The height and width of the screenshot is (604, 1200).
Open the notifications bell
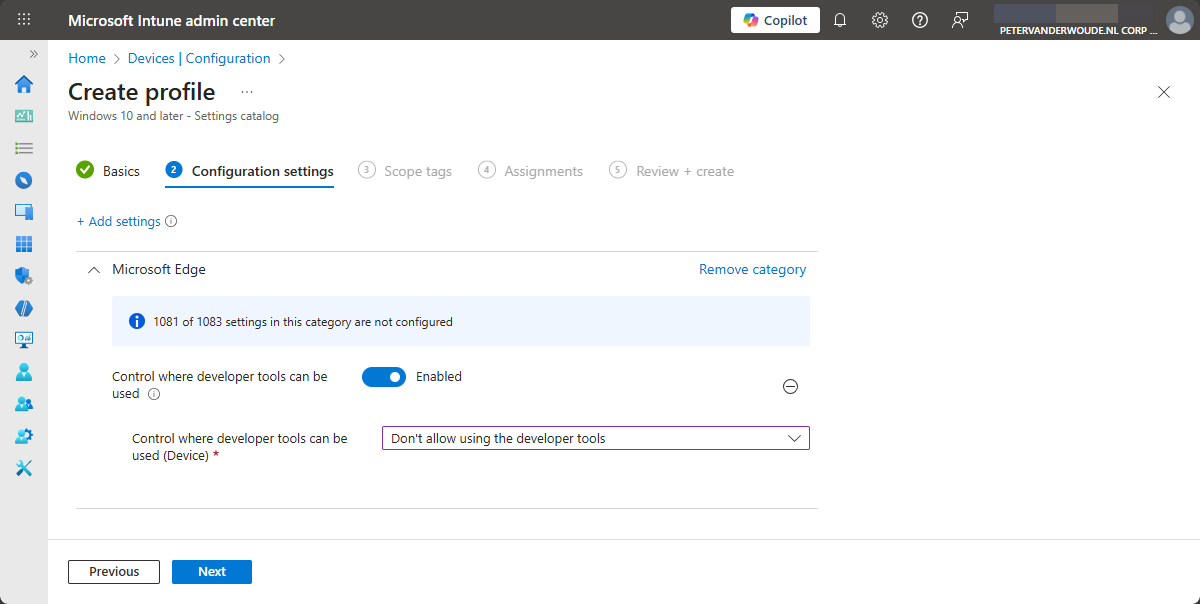click(840, 20)
